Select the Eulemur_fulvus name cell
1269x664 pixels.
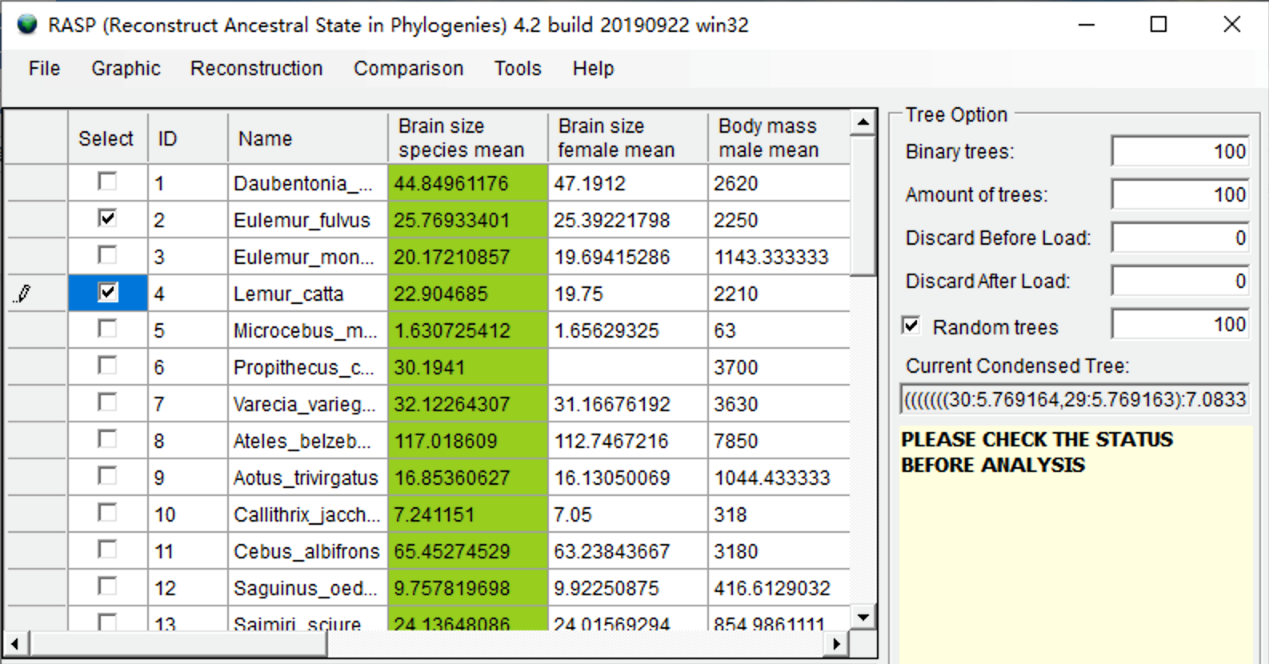(308, 220)
